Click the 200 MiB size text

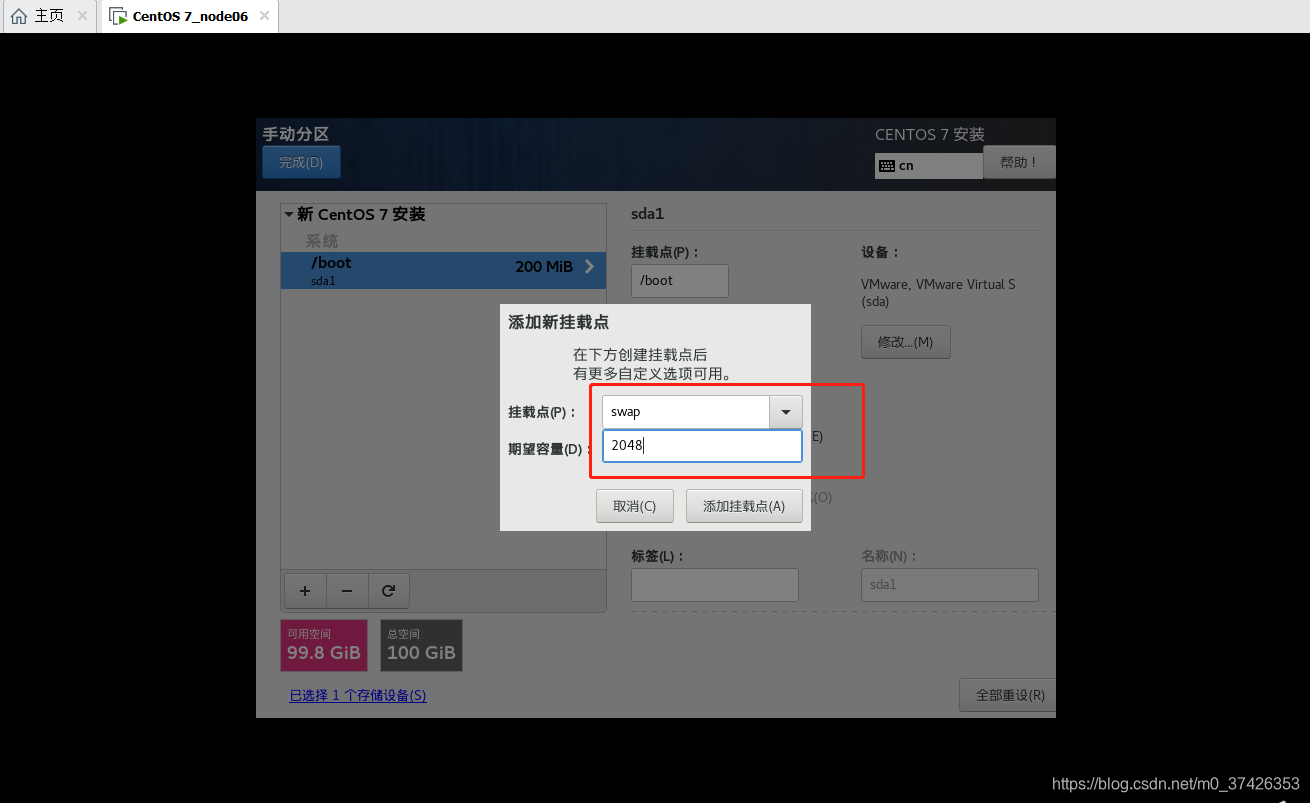(544, 267)
